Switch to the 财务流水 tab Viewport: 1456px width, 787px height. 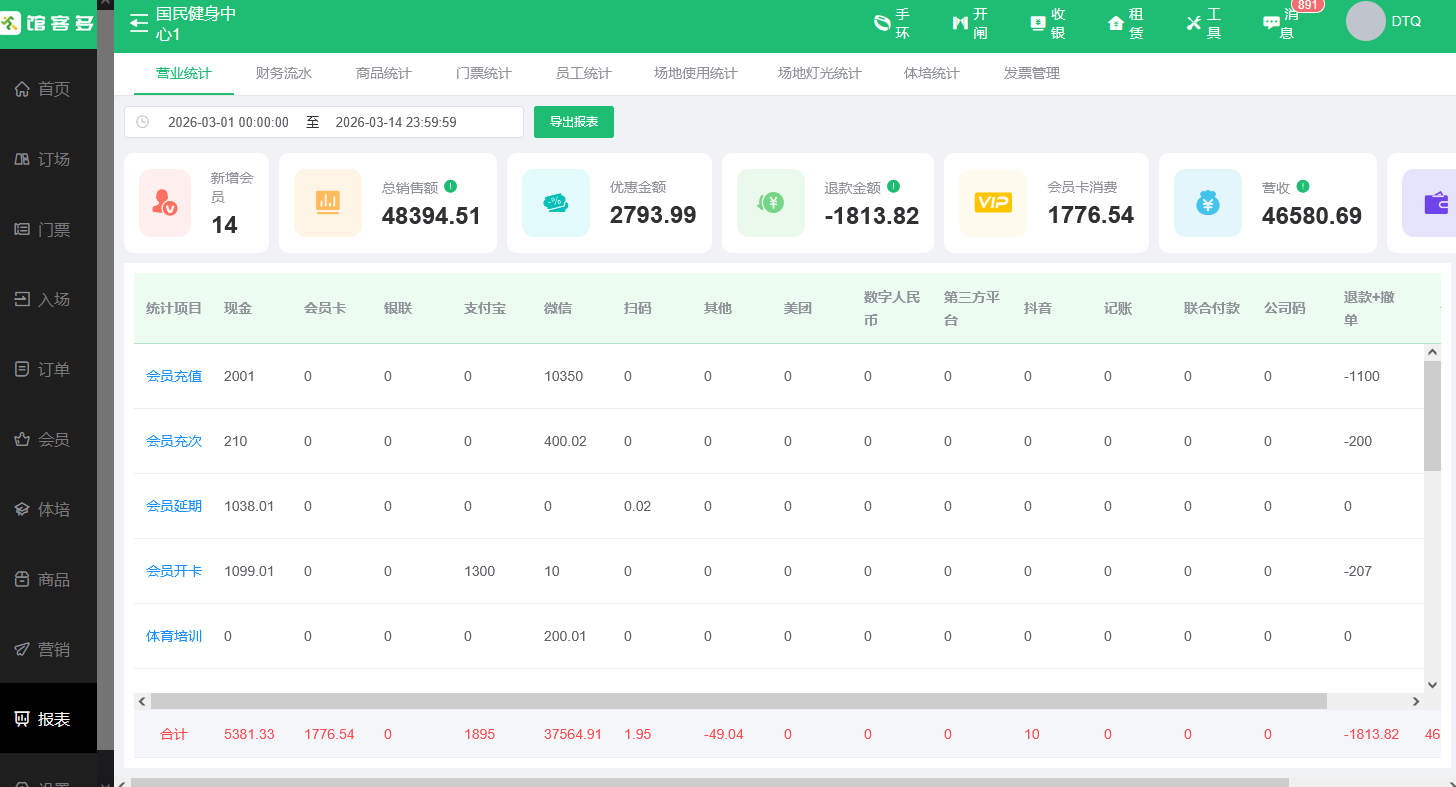(284, 73)
